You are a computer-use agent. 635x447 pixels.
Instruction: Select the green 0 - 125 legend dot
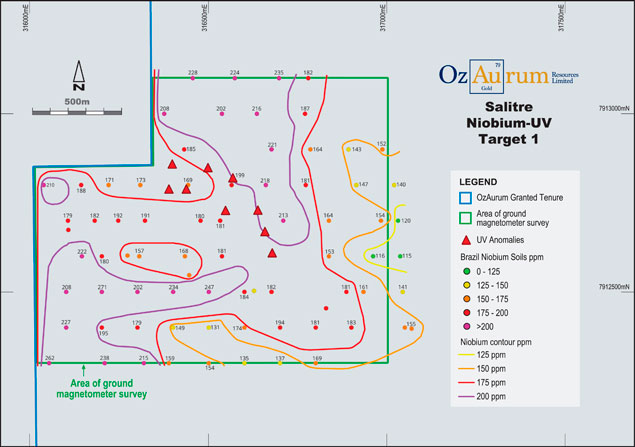pos(465,271)
